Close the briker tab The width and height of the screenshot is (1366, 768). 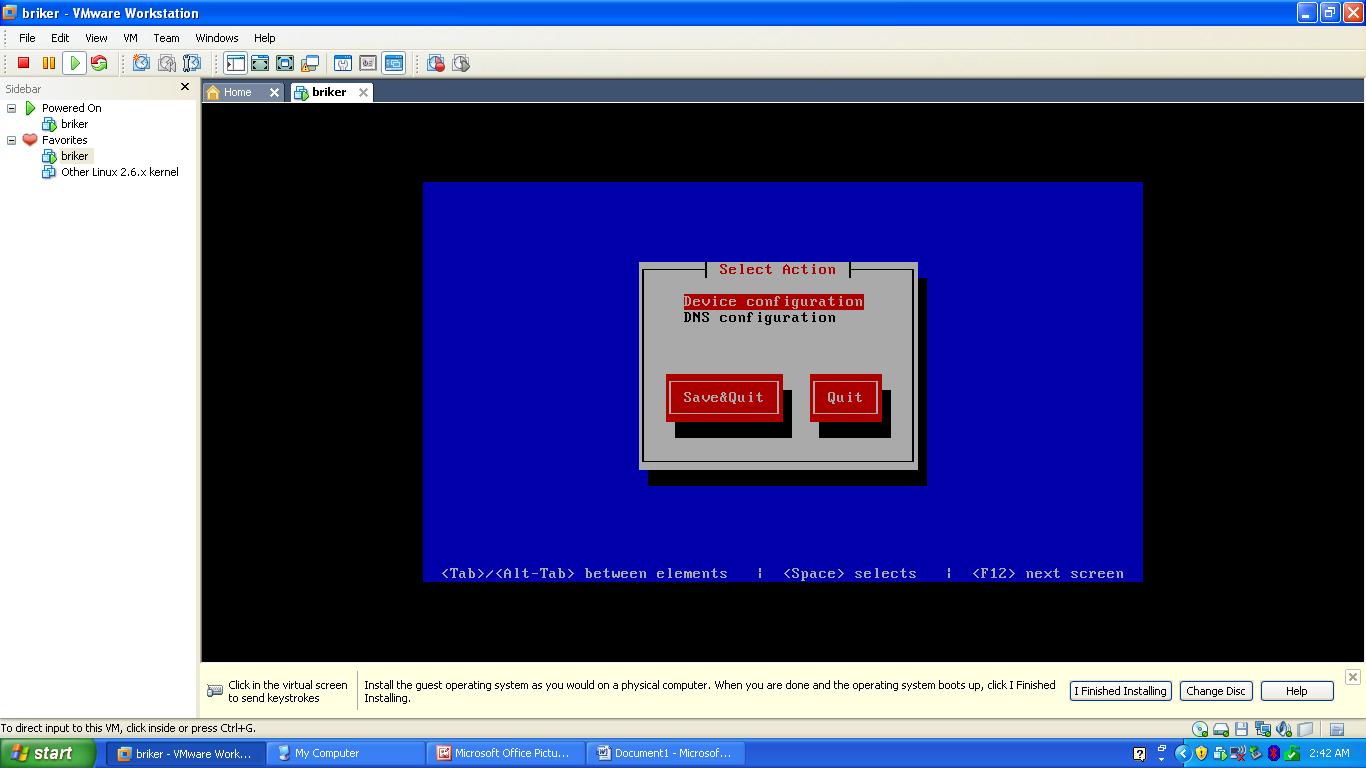click(363, 92)
